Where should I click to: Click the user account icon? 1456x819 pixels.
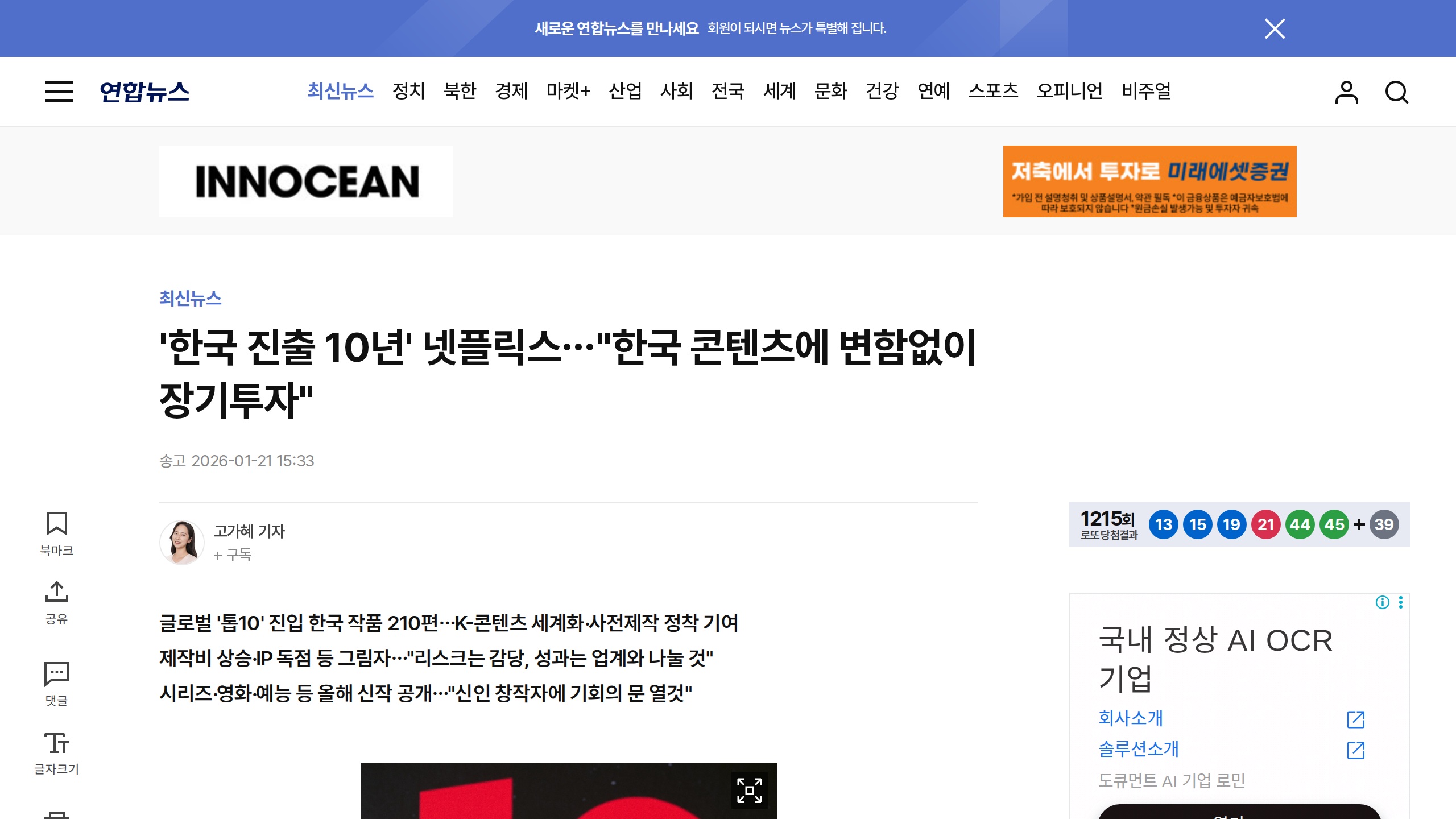(1346, 92)
